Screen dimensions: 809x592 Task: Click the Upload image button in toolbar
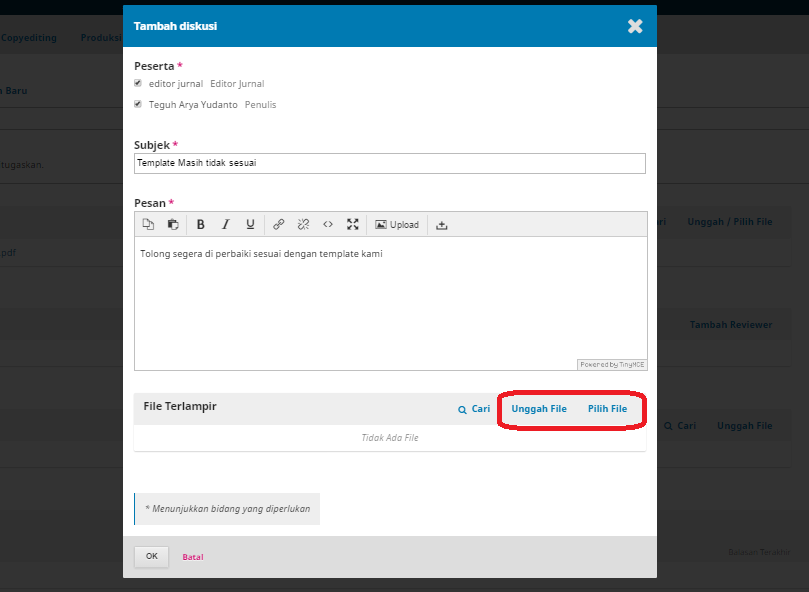click(x=397, y=225)
